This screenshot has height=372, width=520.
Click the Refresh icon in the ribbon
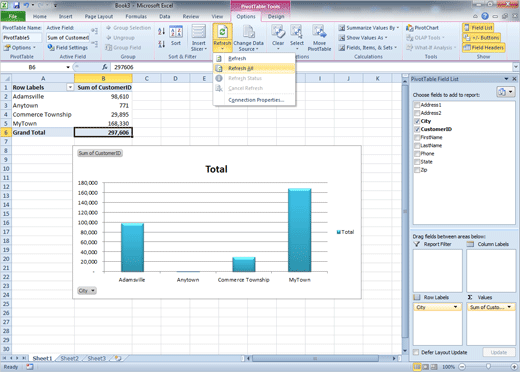pos(222,32)
